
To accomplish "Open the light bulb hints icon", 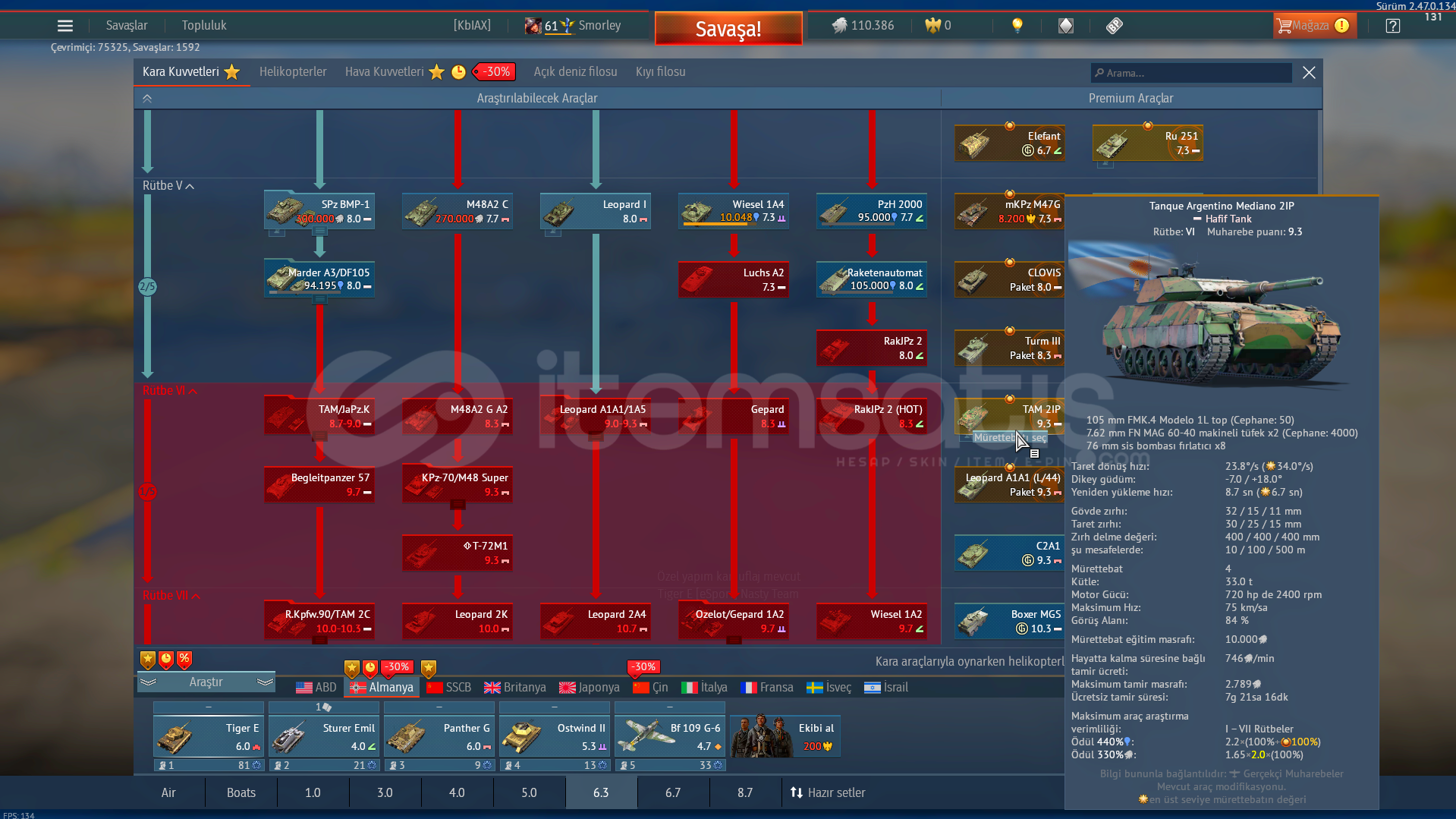I will (1017, 26).
